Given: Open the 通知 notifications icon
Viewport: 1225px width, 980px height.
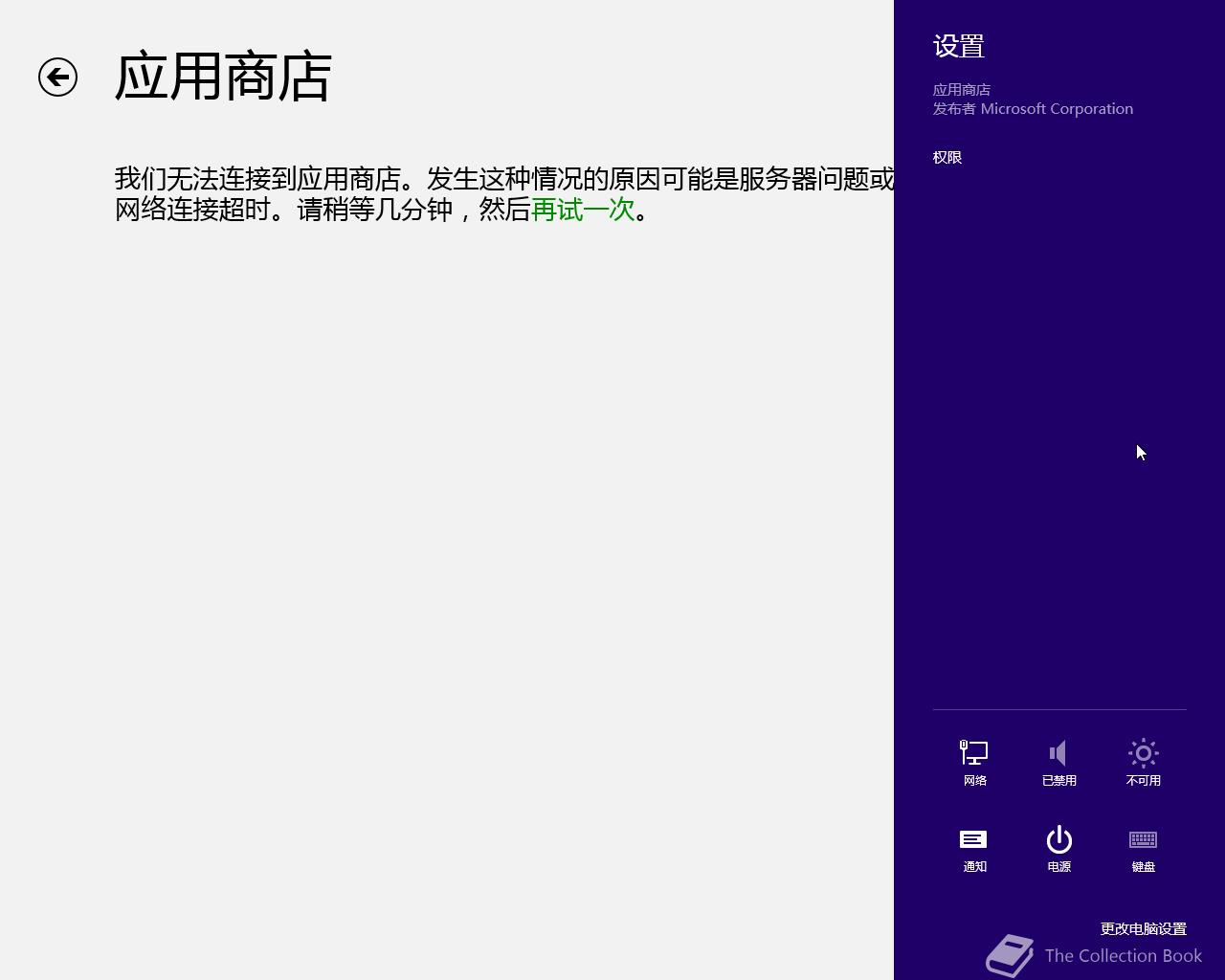Looking at the screenshot, I should pyautogui.click(x=974, y=849).
